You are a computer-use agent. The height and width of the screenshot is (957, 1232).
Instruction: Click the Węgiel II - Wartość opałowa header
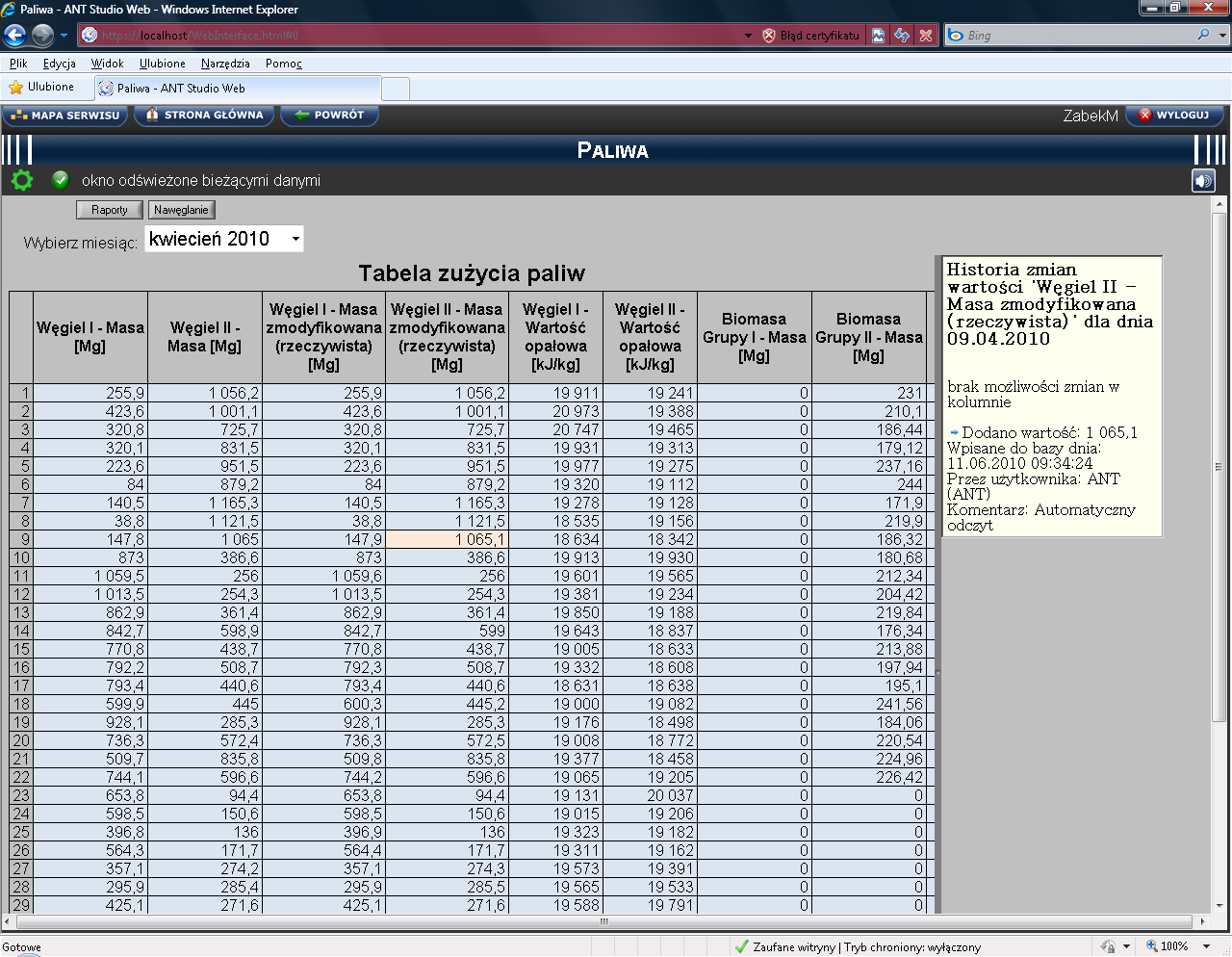tap(650, 337)
